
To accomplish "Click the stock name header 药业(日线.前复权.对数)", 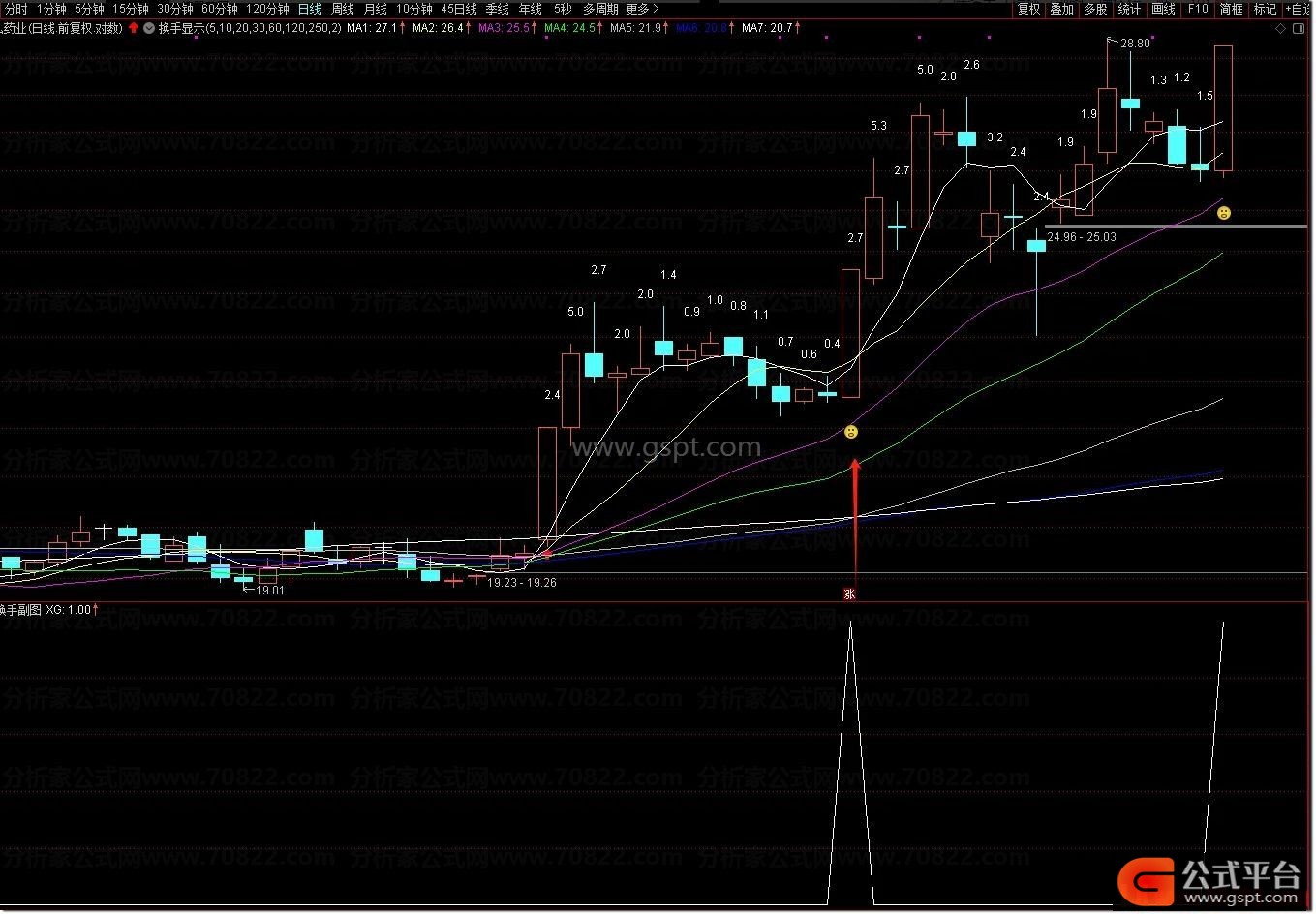I will 62,28.
